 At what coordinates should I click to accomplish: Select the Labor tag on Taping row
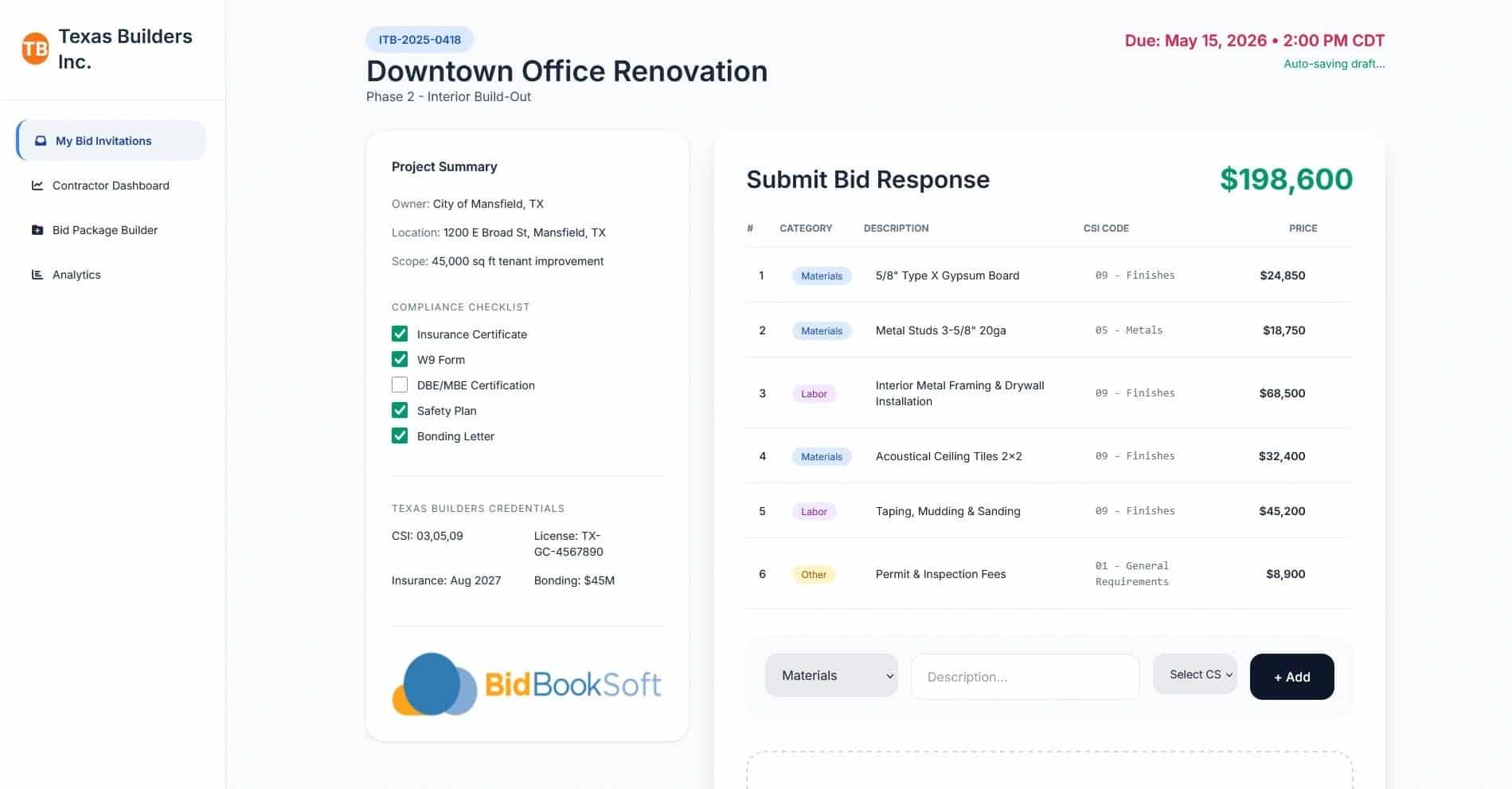(813, 512)
